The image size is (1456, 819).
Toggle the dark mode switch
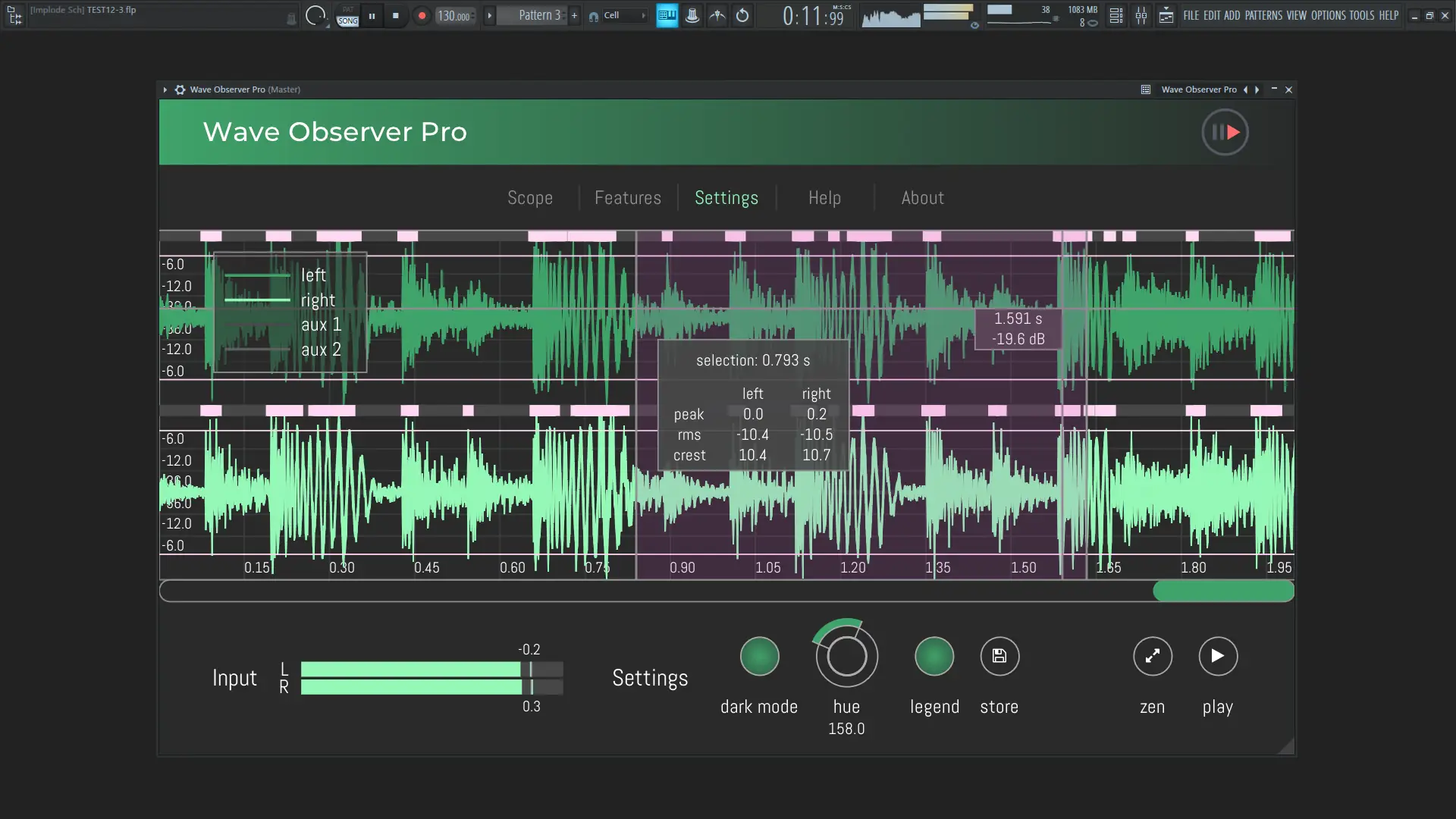click(759, 657)
